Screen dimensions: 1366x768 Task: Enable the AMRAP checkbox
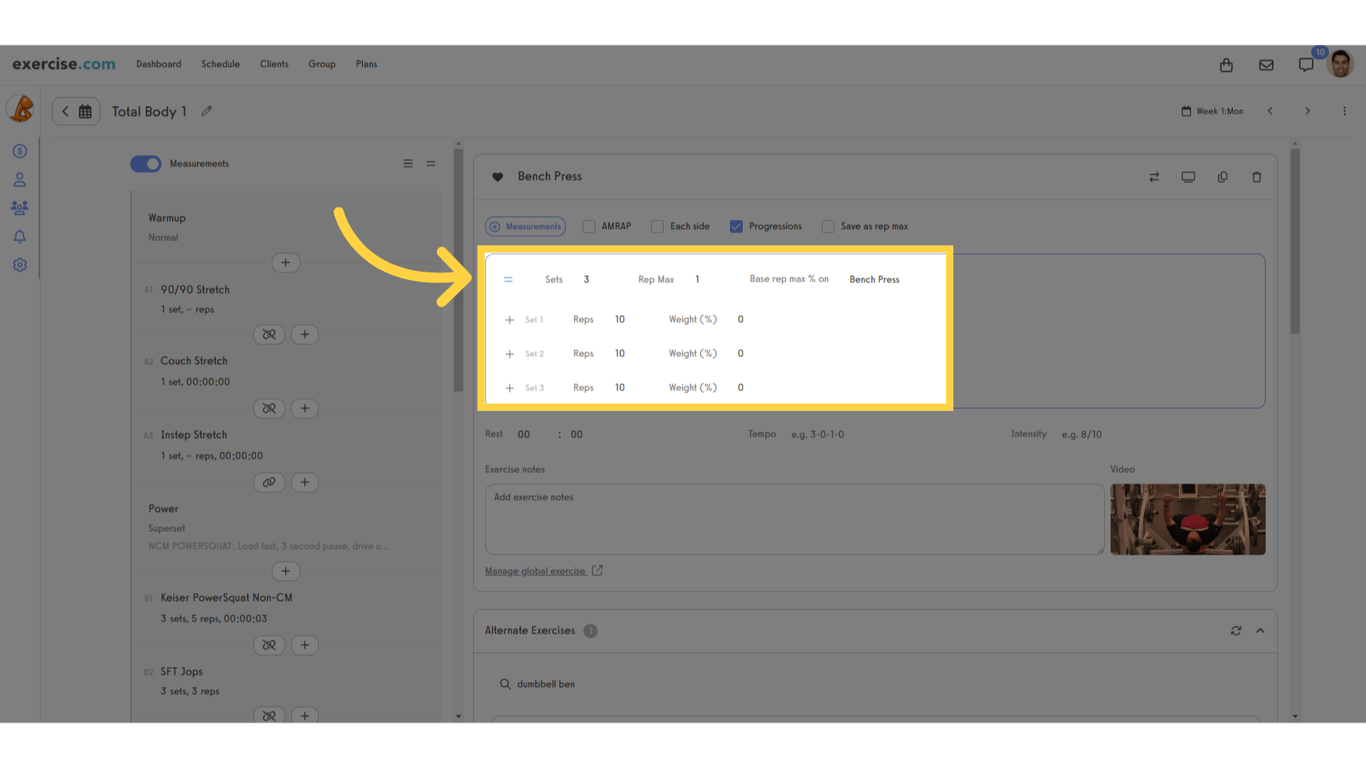588,226
